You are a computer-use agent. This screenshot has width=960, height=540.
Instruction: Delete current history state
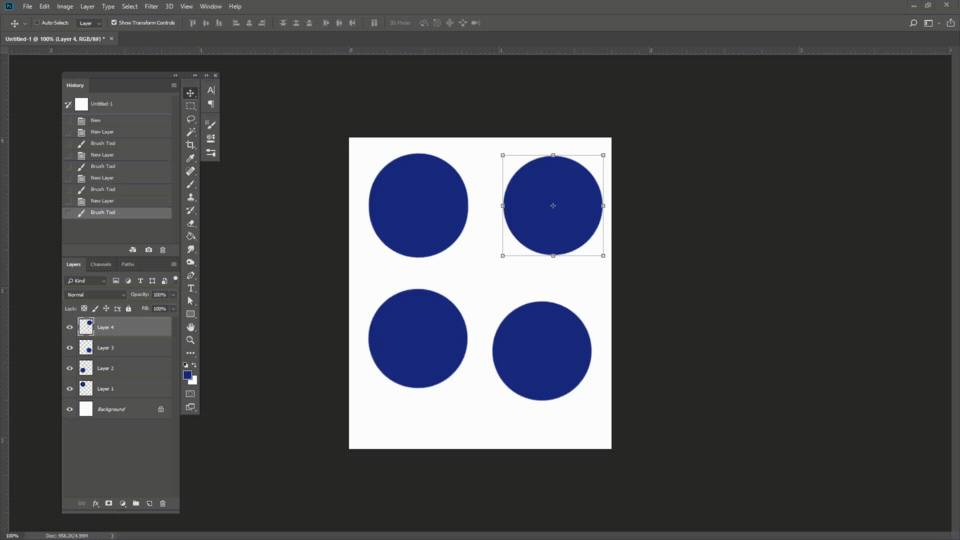tap(163, 250)
